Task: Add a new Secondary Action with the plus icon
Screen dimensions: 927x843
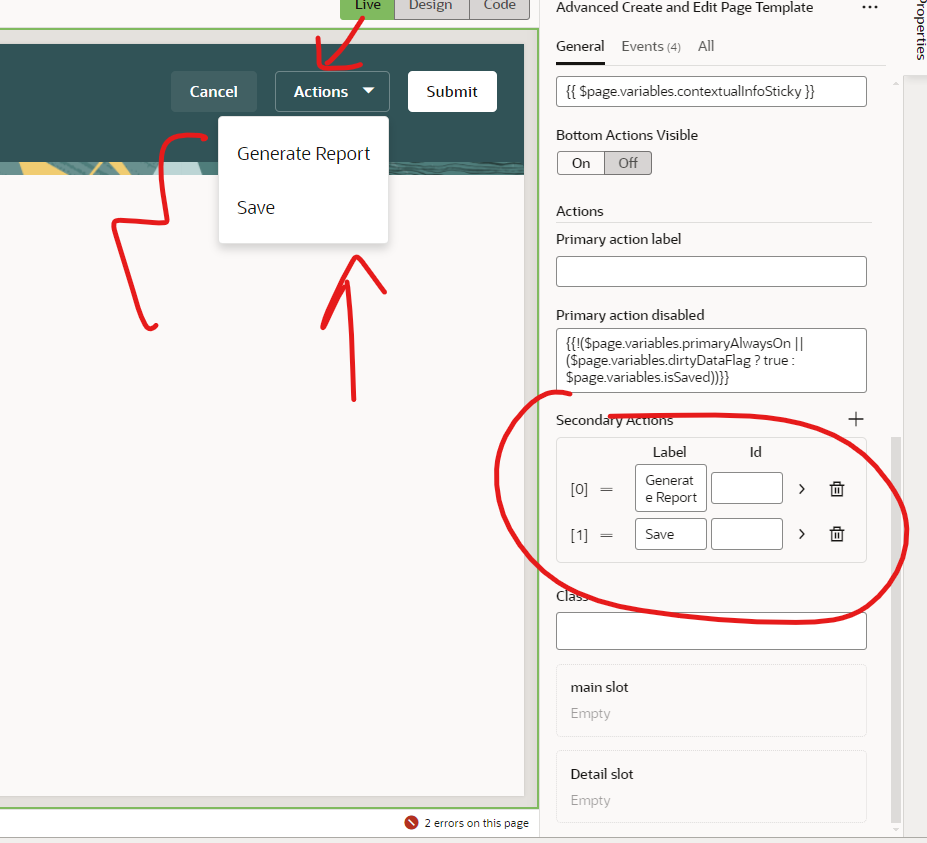Action: (x=855, y=419)
